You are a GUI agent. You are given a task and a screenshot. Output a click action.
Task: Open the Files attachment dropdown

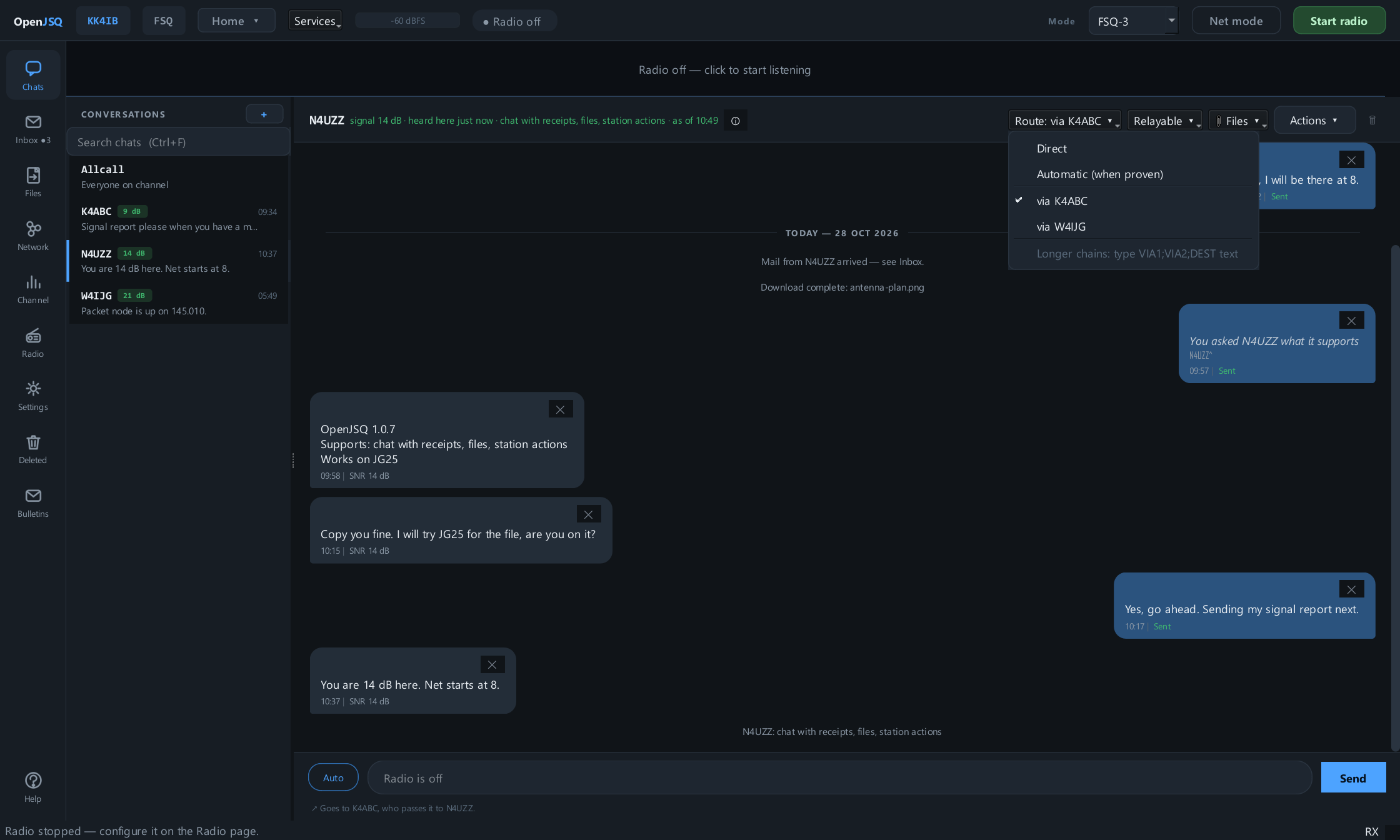tap(1238, 121)
